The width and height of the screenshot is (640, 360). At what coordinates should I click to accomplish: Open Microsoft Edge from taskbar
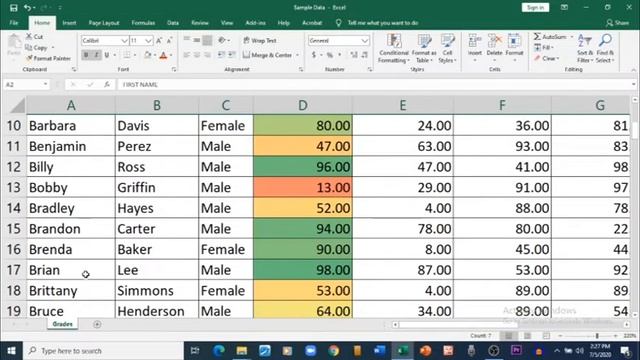[219, 351]
